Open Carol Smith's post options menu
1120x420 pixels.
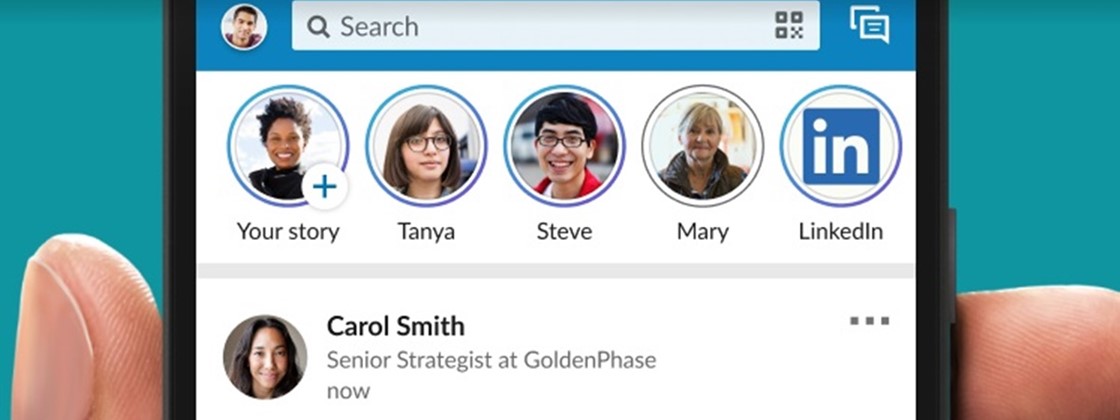869,321
